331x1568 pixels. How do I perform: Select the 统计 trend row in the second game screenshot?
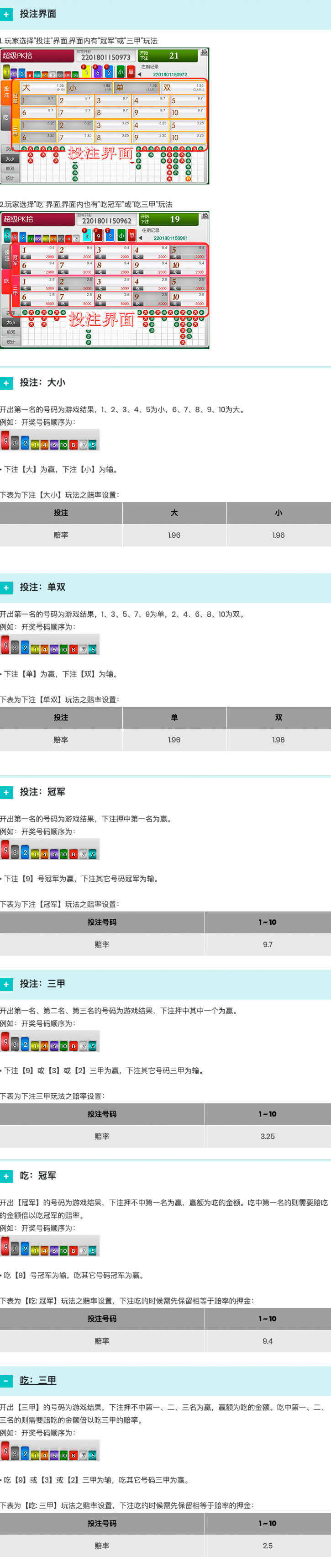pyautogui.click(x=11, y=341)
